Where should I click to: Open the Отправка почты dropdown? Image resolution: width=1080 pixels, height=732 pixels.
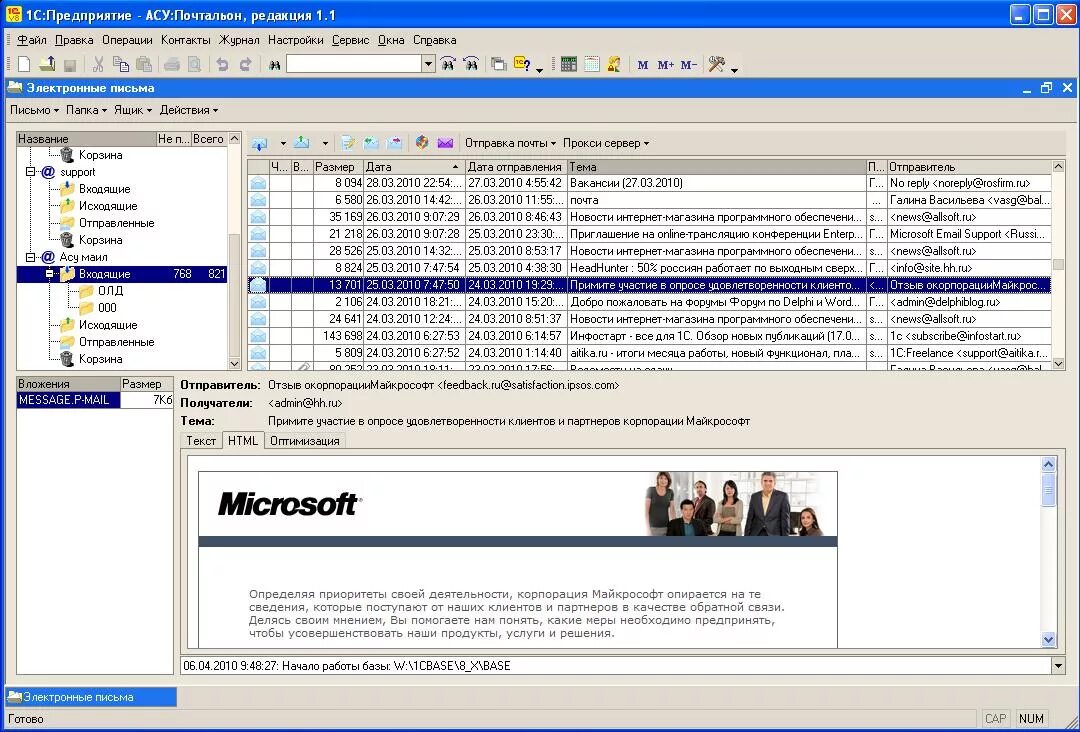510,143
